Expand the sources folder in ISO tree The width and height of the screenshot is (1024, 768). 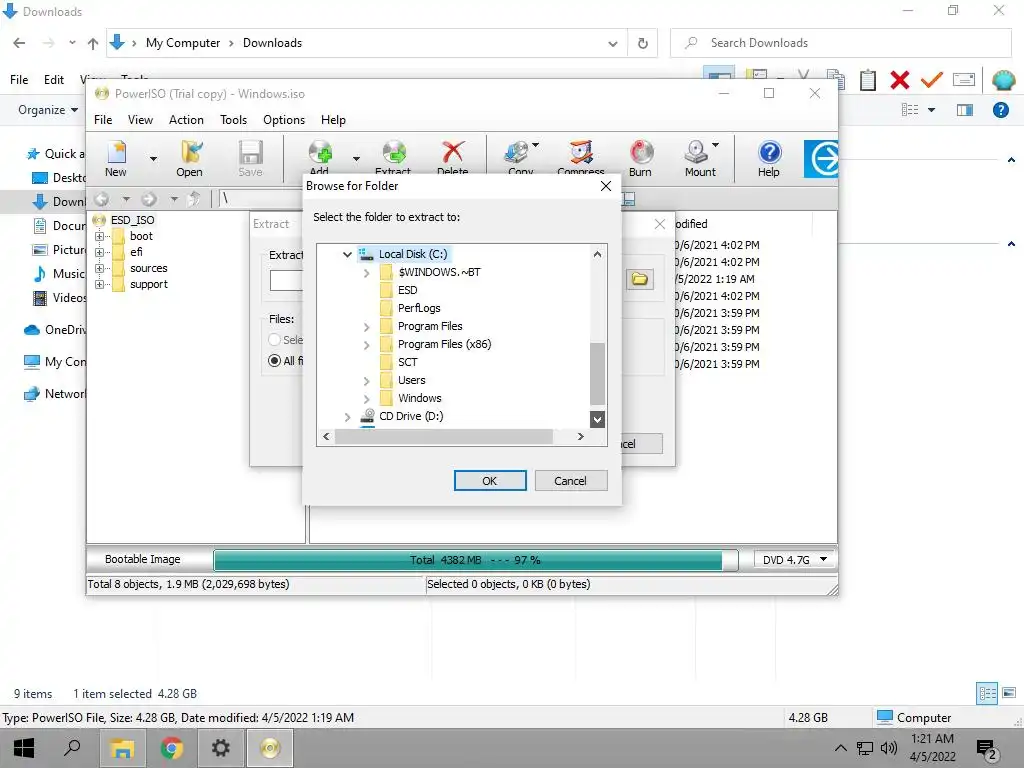99,268
